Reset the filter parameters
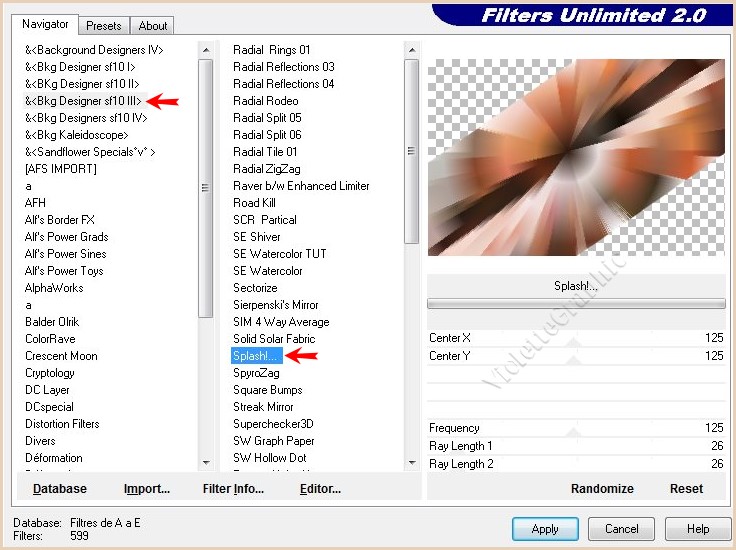 (686, 489)
